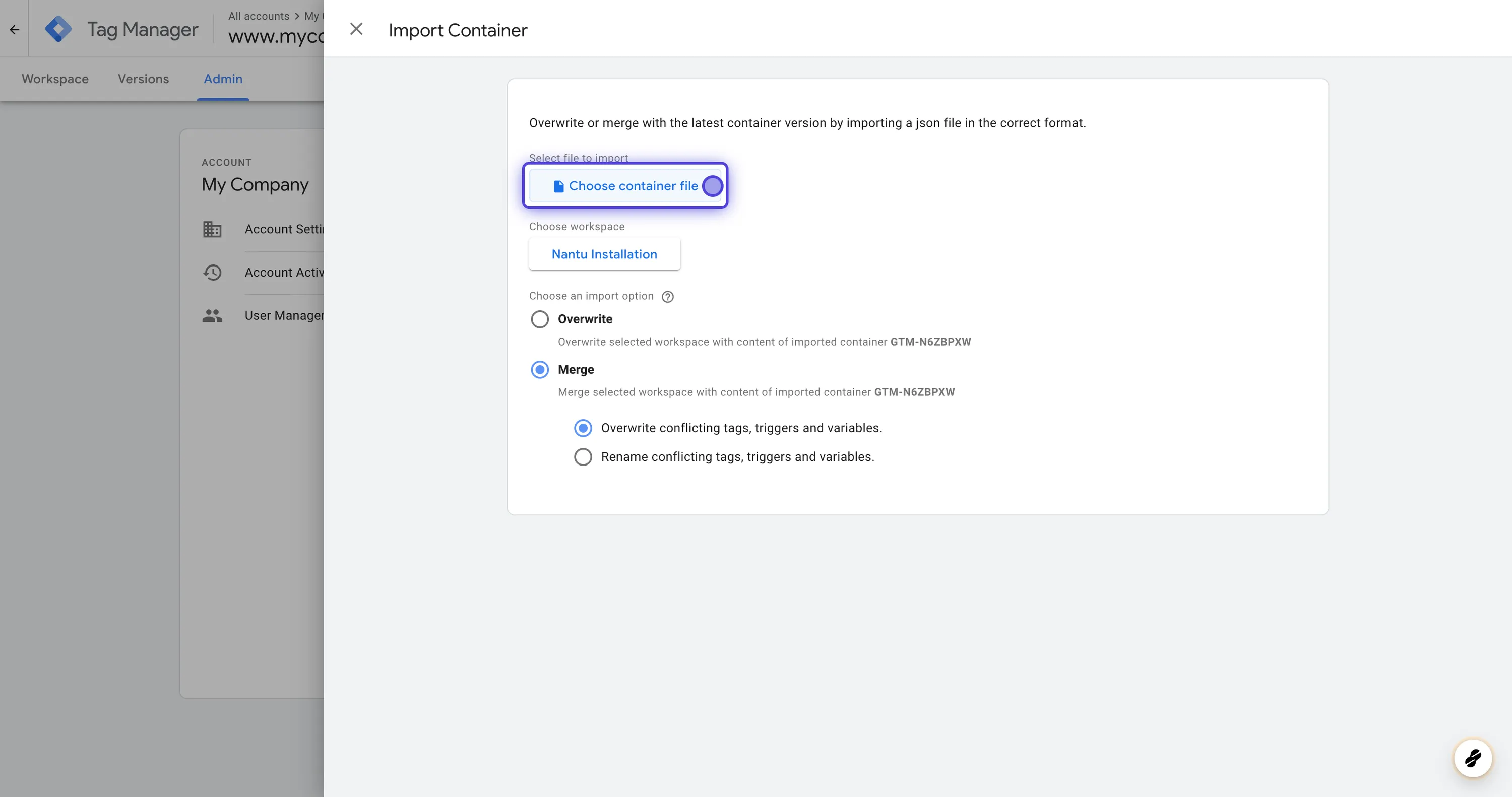Click the back arrow icon

click(x=15, y=29)
